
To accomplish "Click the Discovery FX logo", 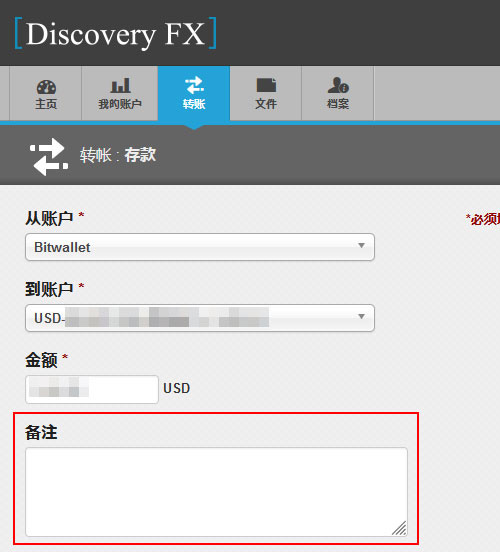I will pyautogui.click(x=115, y=33).
